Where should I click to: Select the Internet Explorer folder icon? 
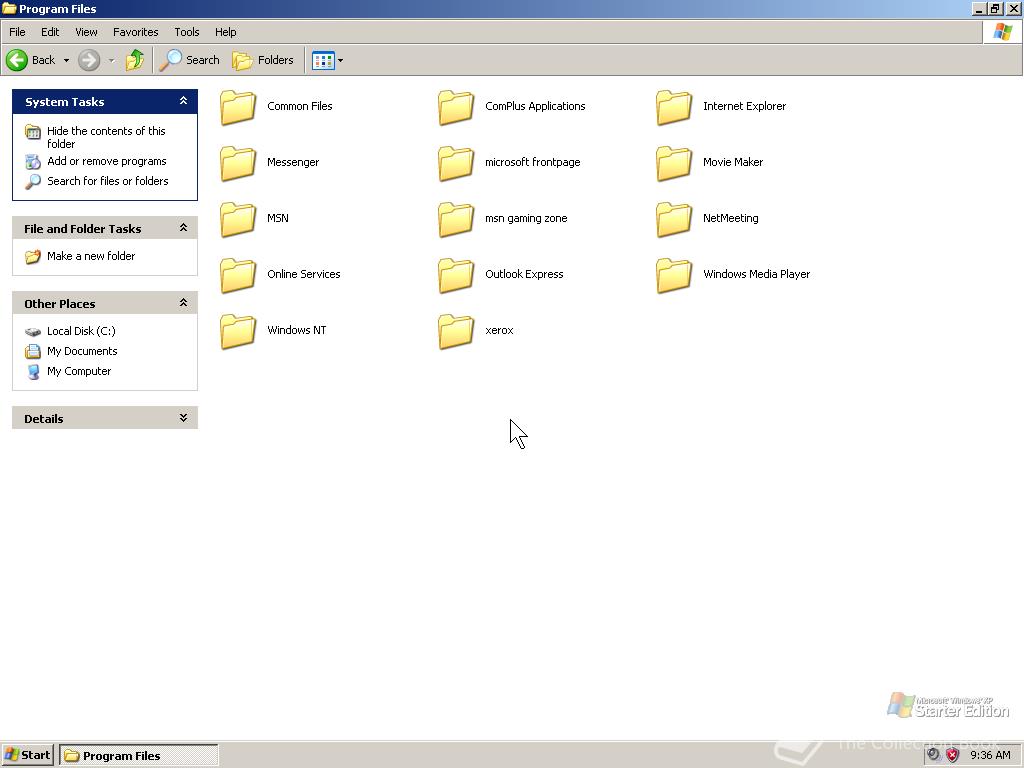[x=674, y=107]
